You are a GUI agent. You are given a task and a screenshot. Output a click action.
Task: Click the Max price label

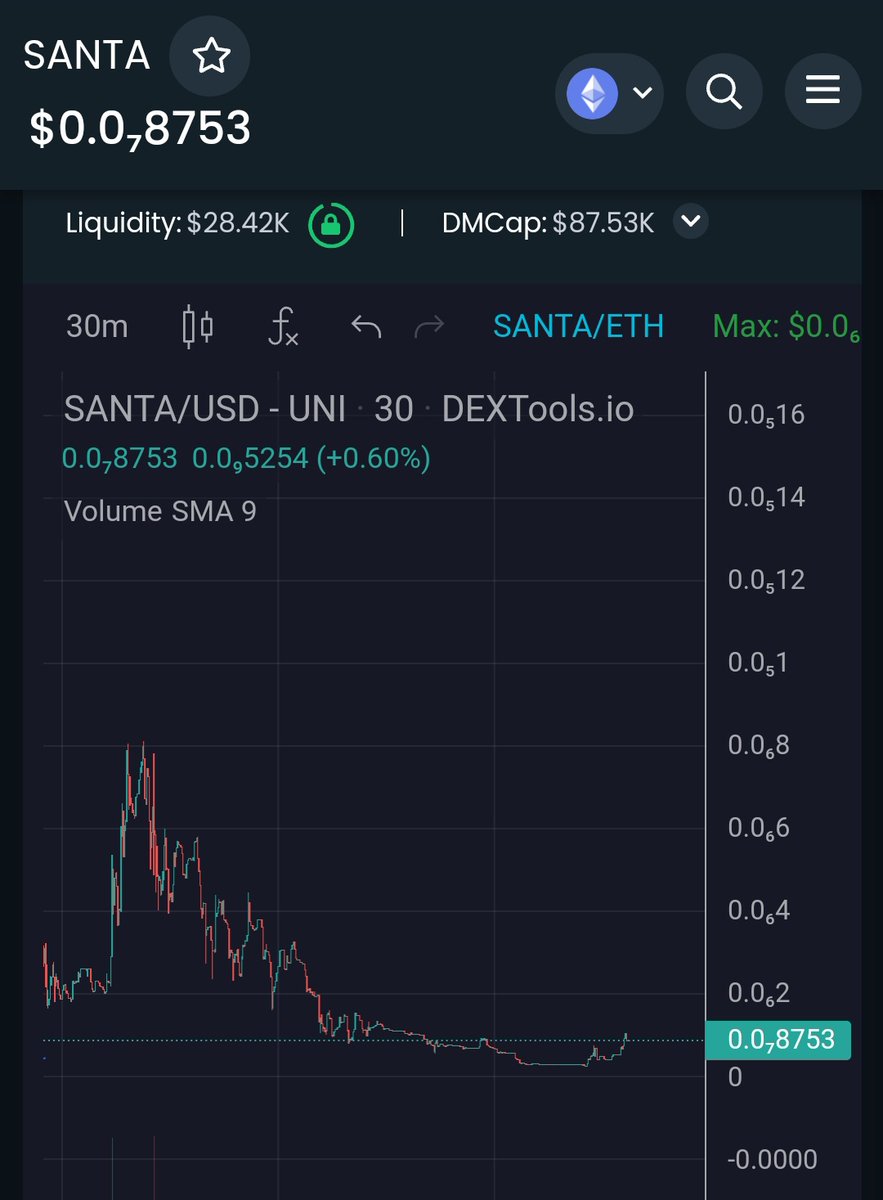(786, 327)
